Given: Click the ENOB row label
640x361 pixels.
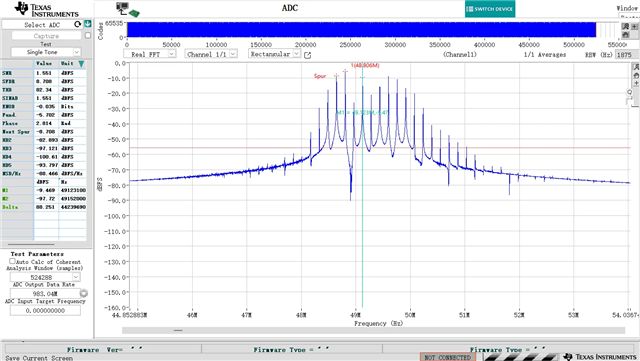Looking at the screenshot, I should [8, 107].
